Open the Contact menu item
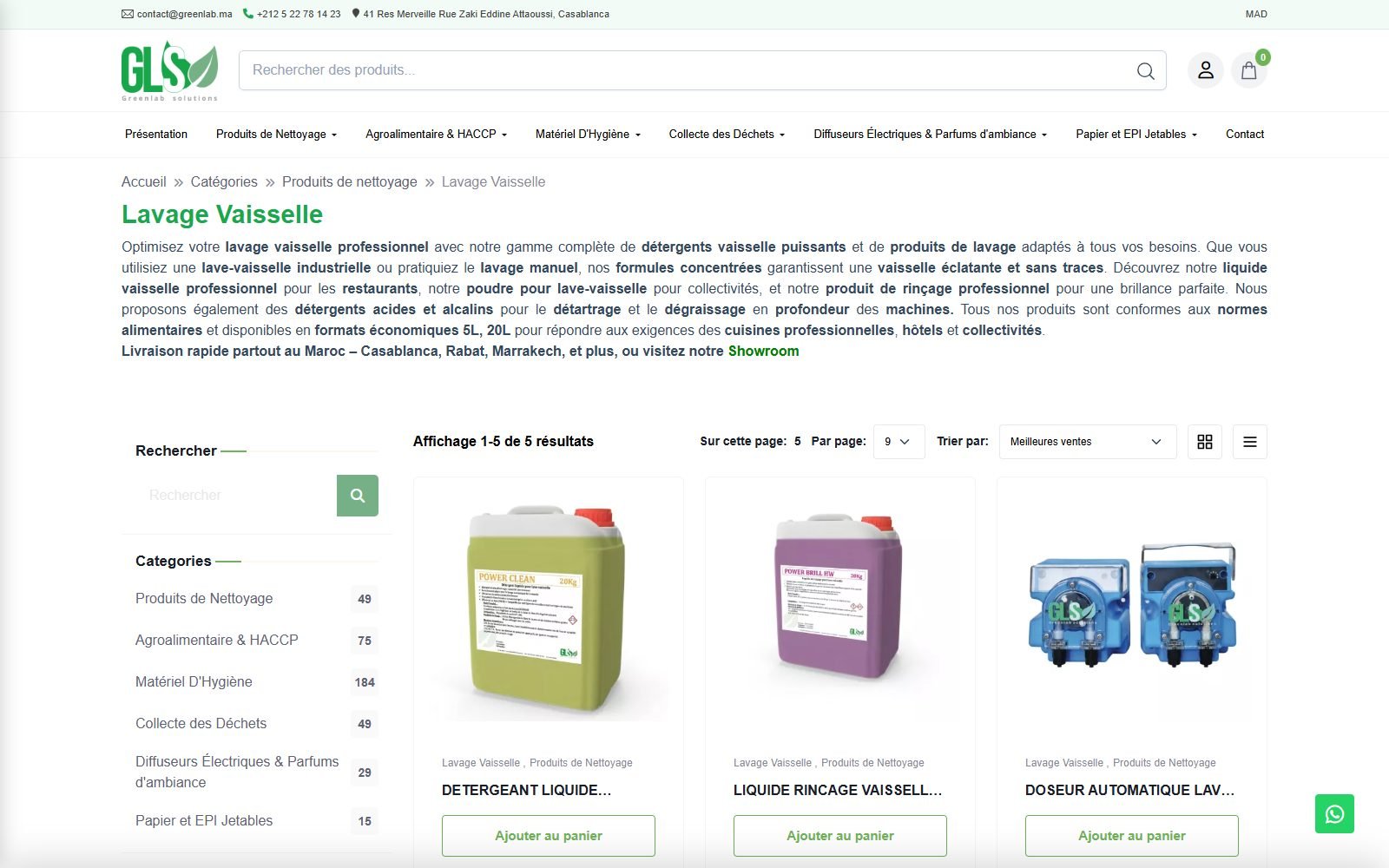 tap(1245, 135)
